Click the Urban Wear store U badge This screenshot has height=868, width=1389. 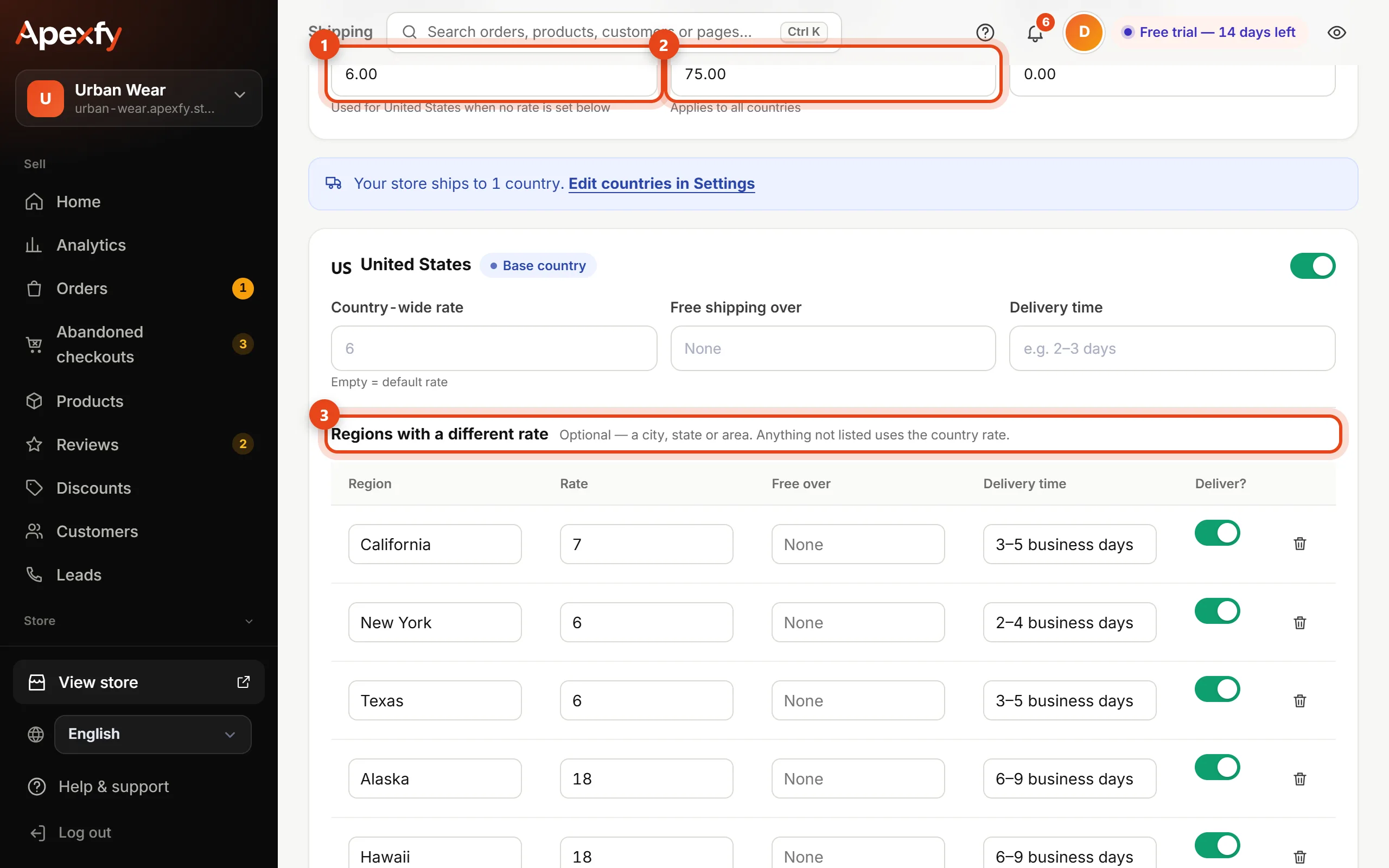tap(46, 98)
